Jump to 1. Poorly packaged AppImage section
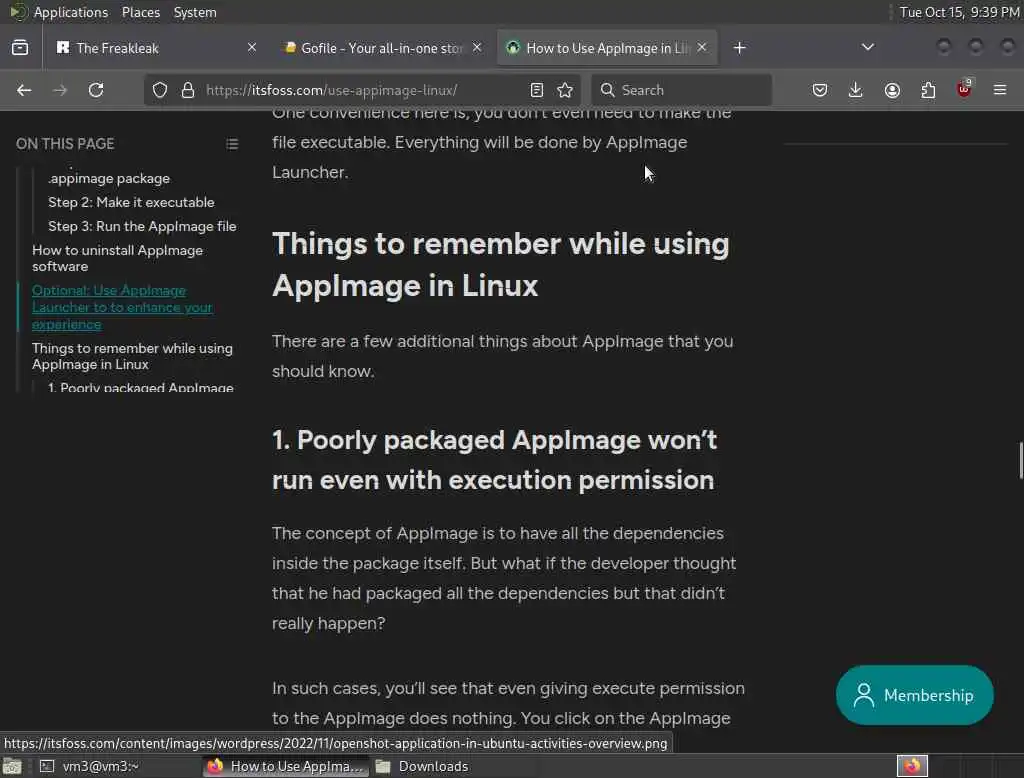Image resolution: width=1024 pixels, height=778 pixels. click(x=140, y=387)
